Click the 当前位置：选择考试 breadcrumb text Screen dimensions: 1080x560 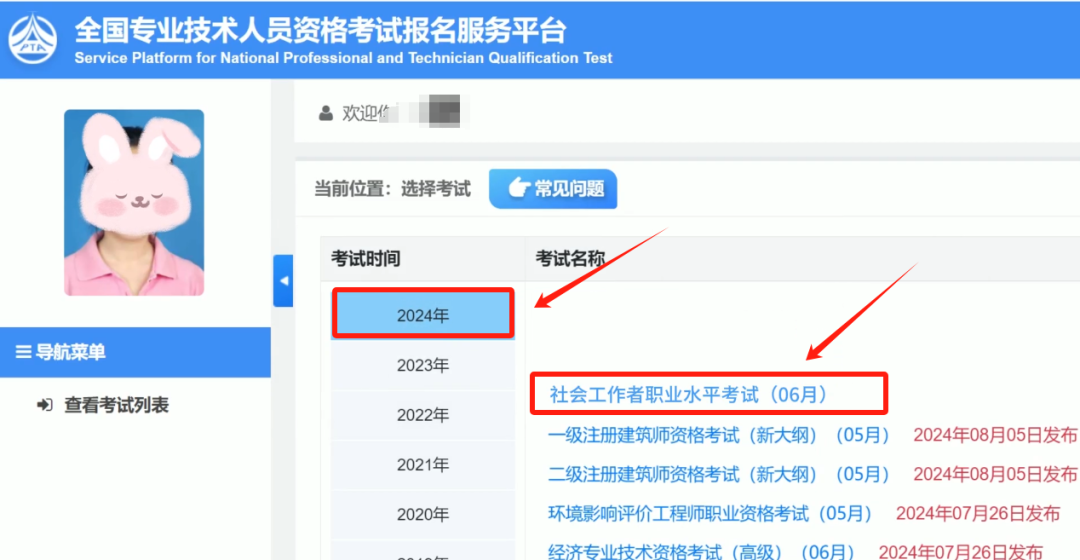(393, 189)
